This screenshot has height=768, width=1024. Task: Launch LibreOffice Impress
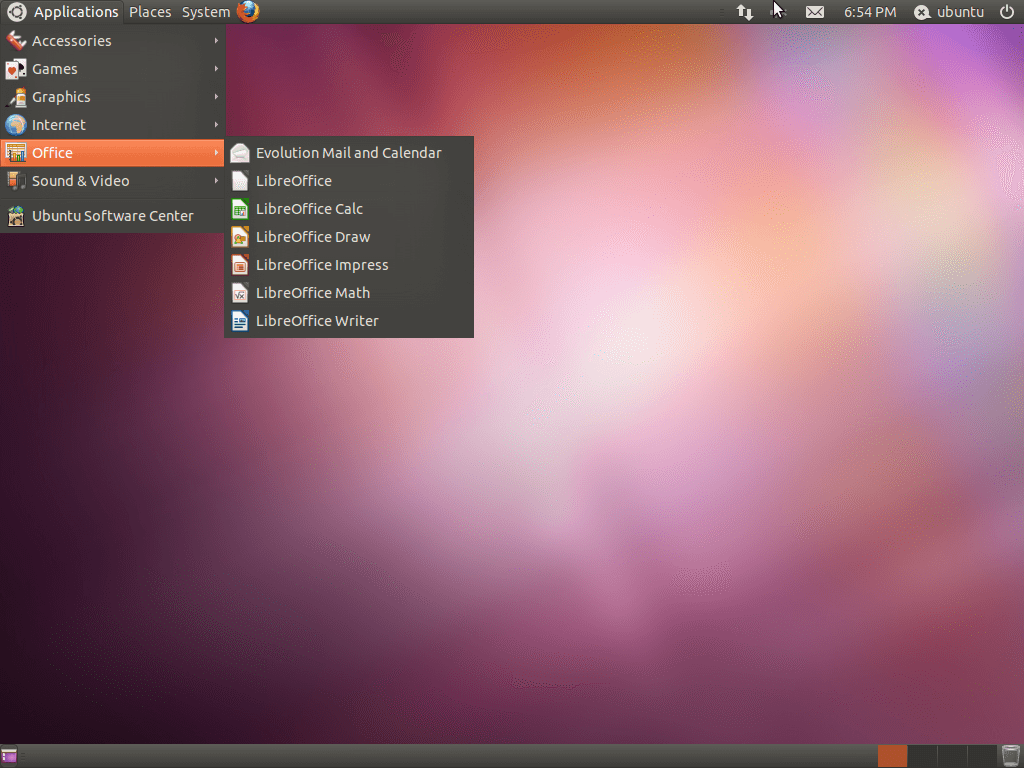point(349,265)
